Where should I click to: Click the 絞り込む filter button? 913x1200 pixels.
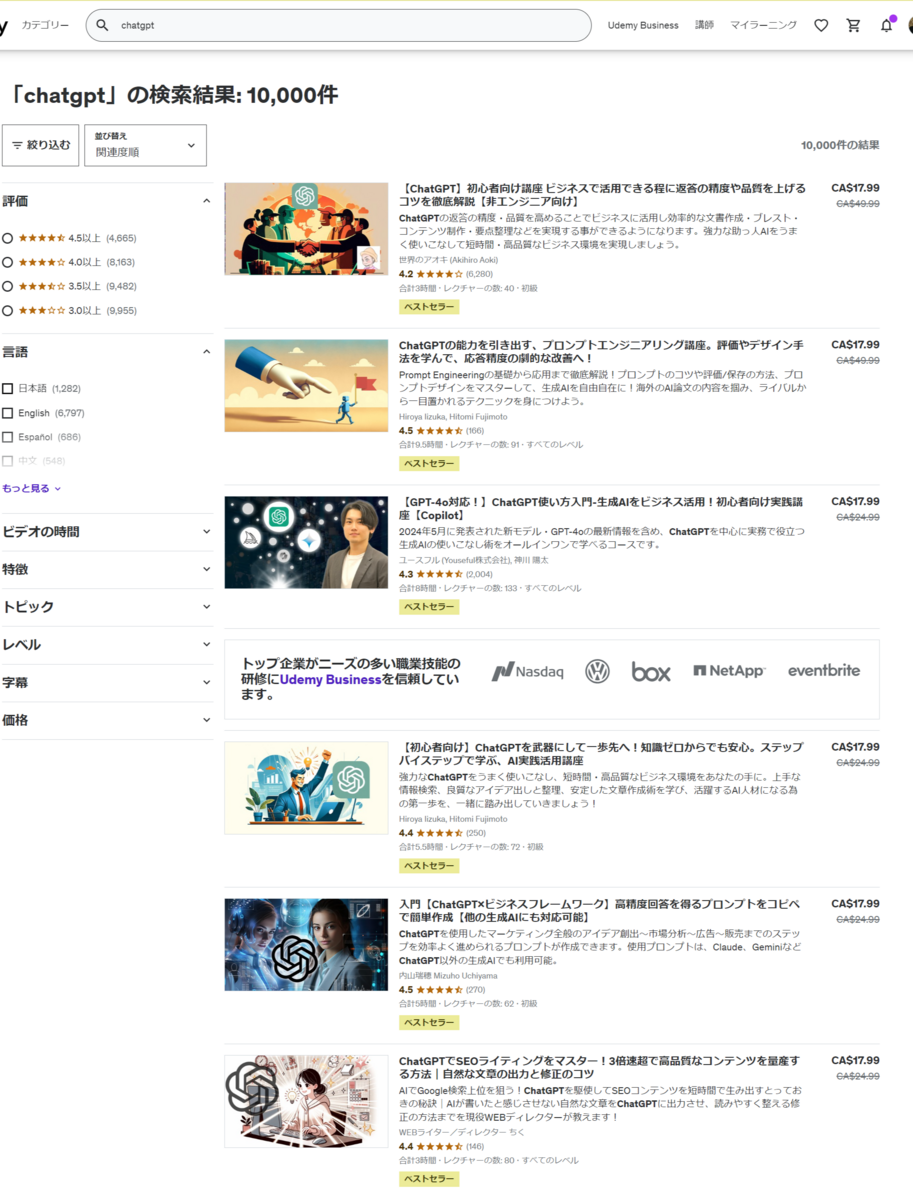pyautogui.click(x=41, y=145)
